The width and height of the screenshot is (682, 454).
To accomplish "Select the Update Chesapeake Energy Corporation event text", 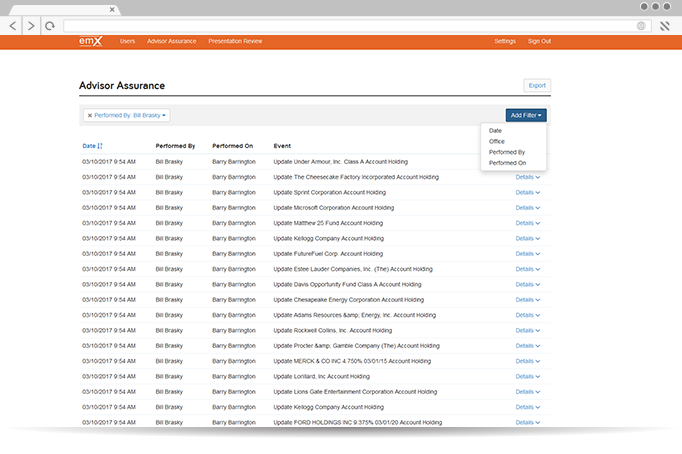I will (349, 300).
